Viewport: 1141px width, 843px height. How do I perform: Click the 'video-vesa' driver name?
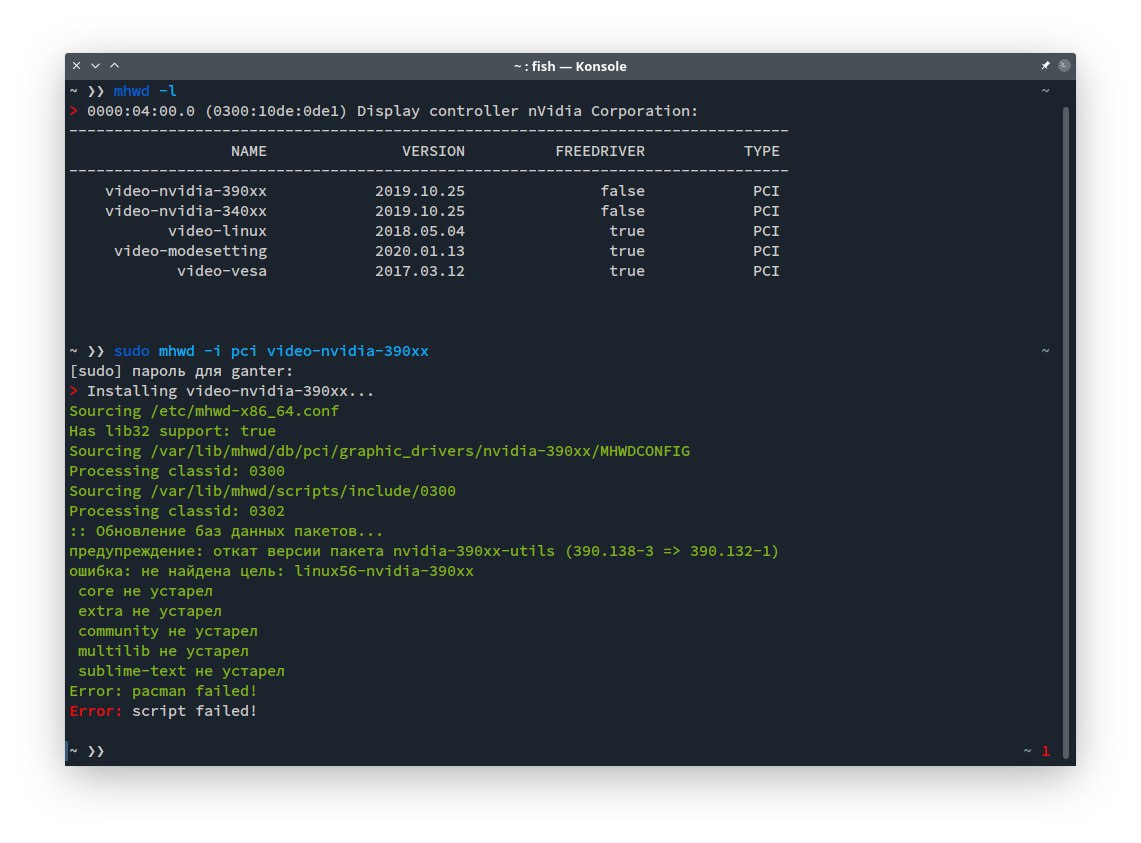(x=222, y=271)
